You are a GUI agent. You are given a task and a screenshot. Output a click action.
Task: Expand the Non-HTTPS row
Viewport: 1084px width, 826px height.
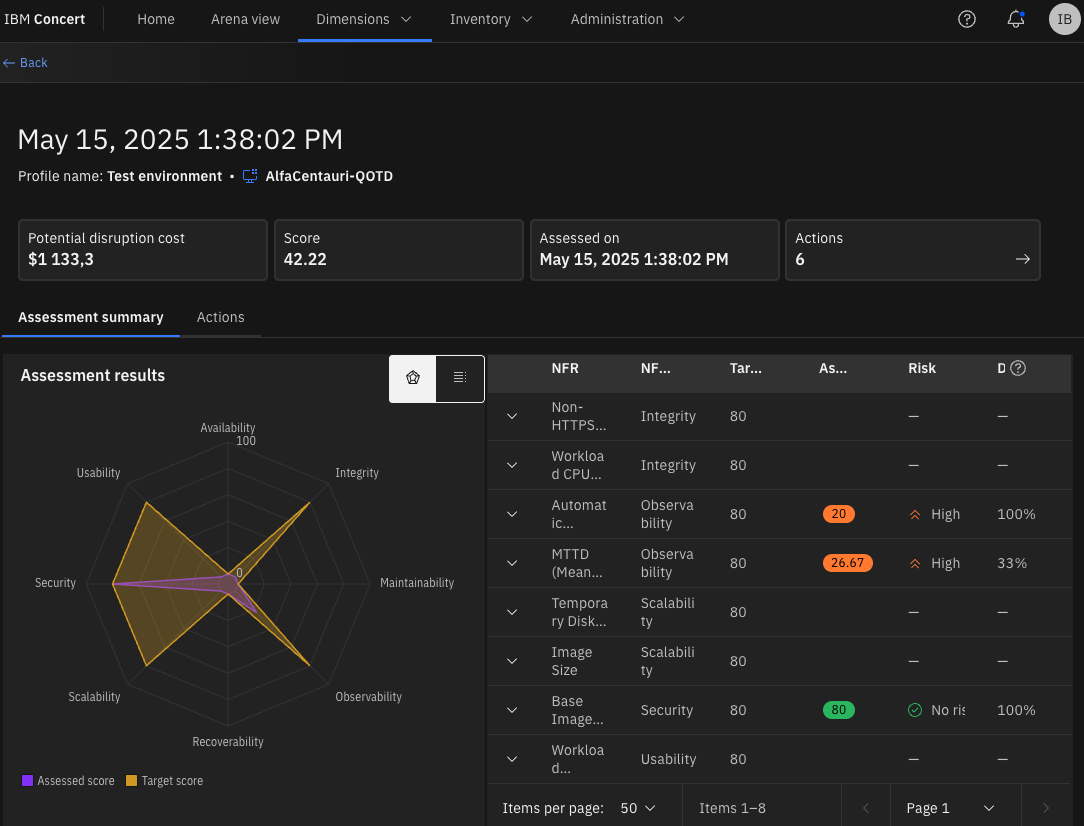[512, 416]
